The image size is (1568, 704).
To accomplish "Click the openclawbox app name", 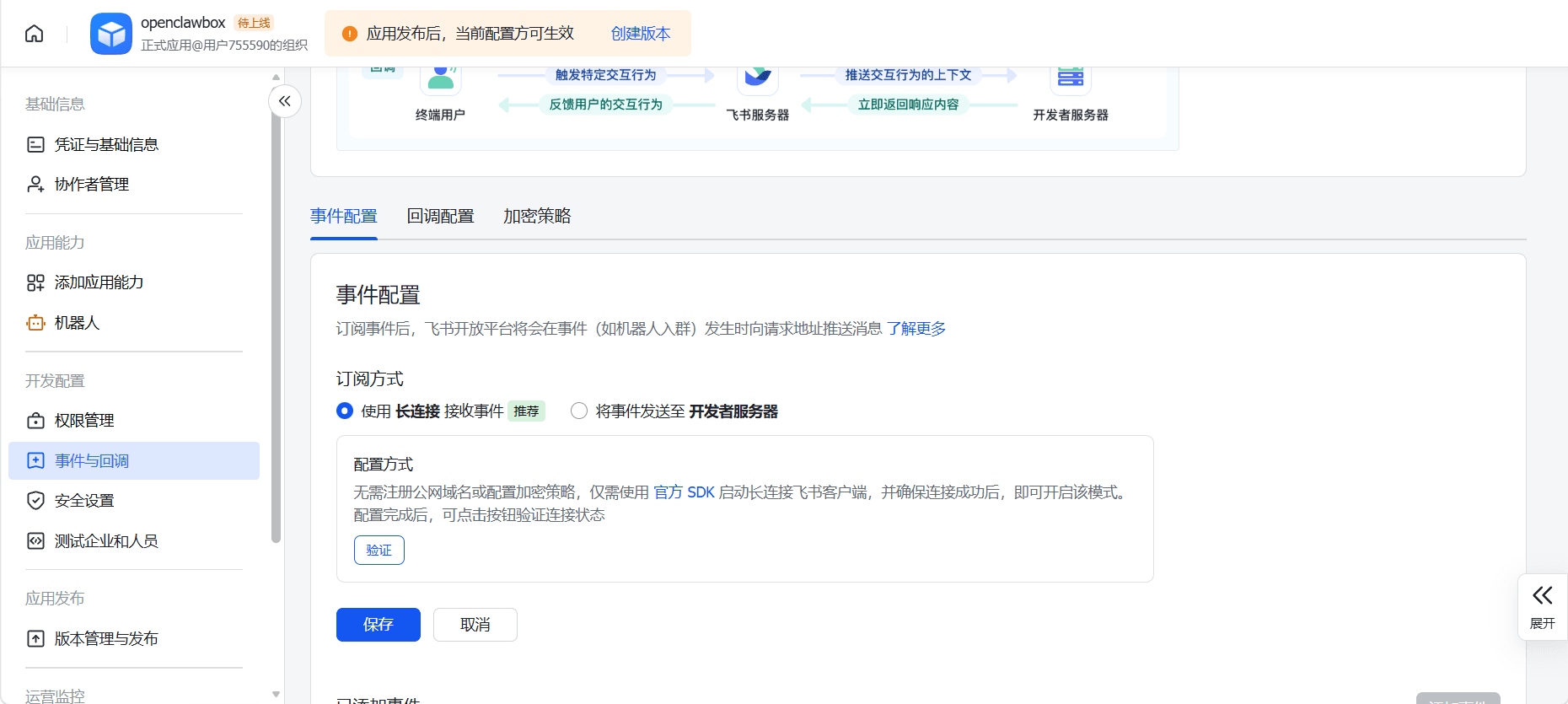I will tap(183, 23).
